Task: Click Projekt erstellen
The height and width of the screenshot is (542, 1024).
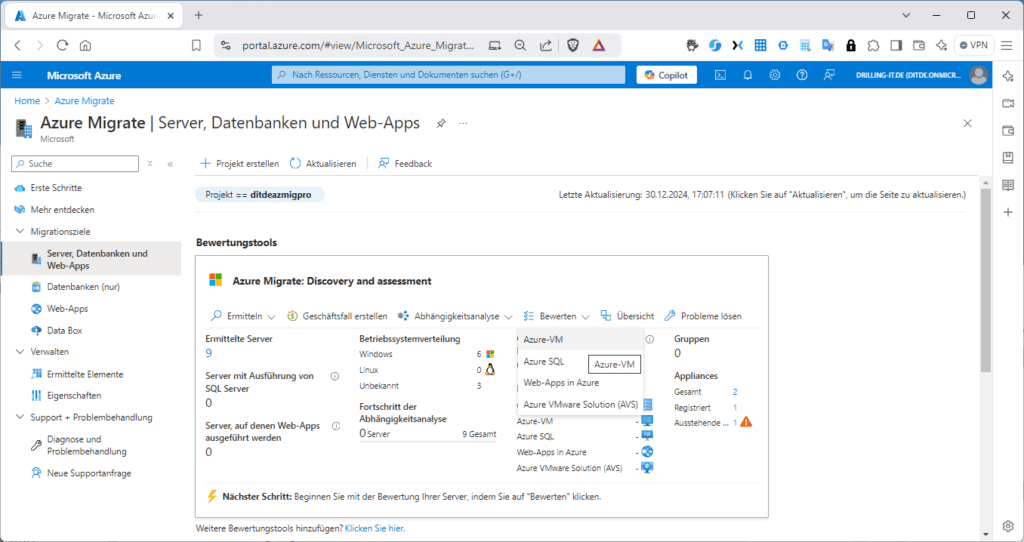Action: coord(240,164)
